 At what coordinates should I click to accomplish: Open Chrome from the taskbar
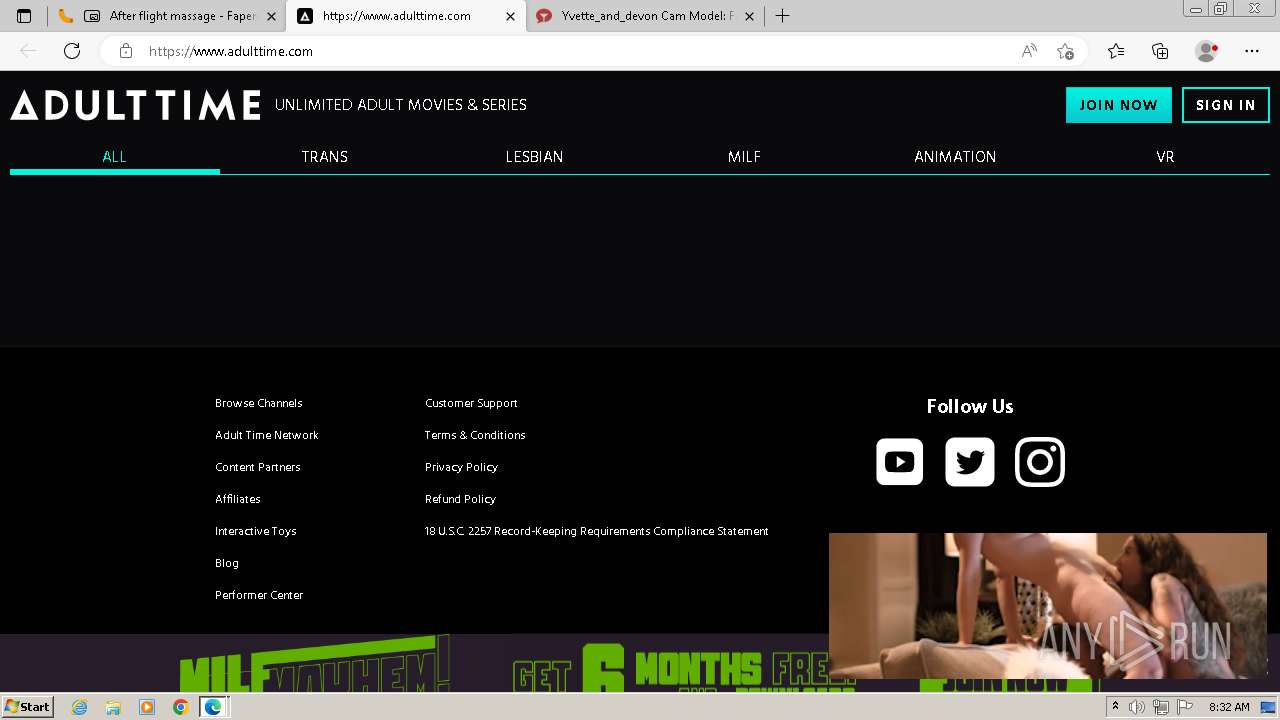tap(180, 707)
